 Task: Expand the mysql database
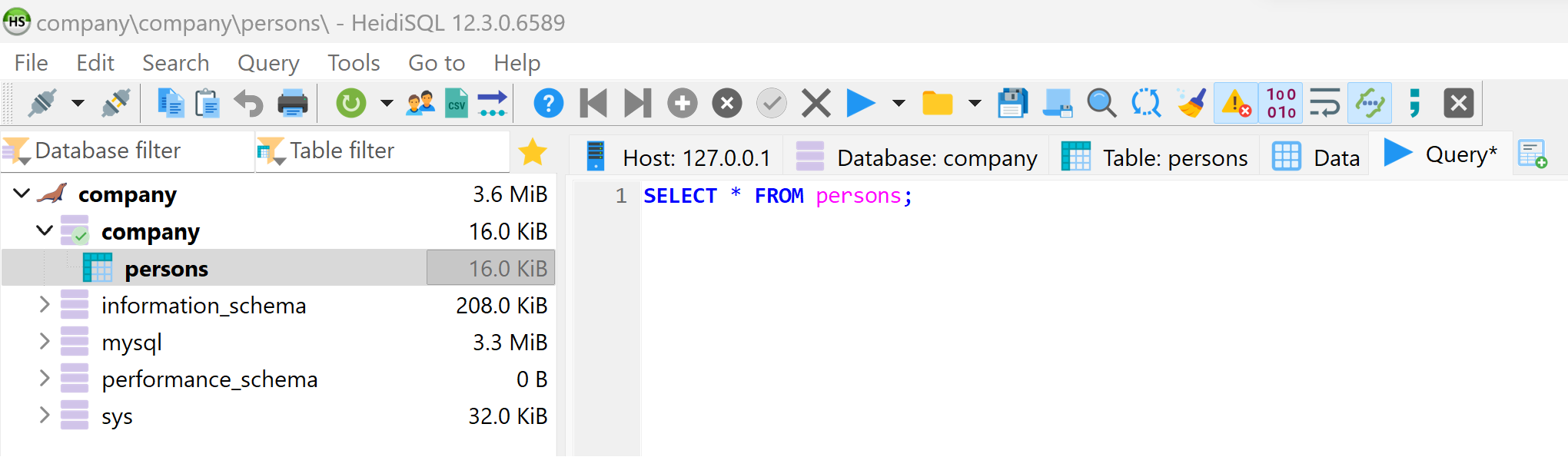tap(45, 342)
